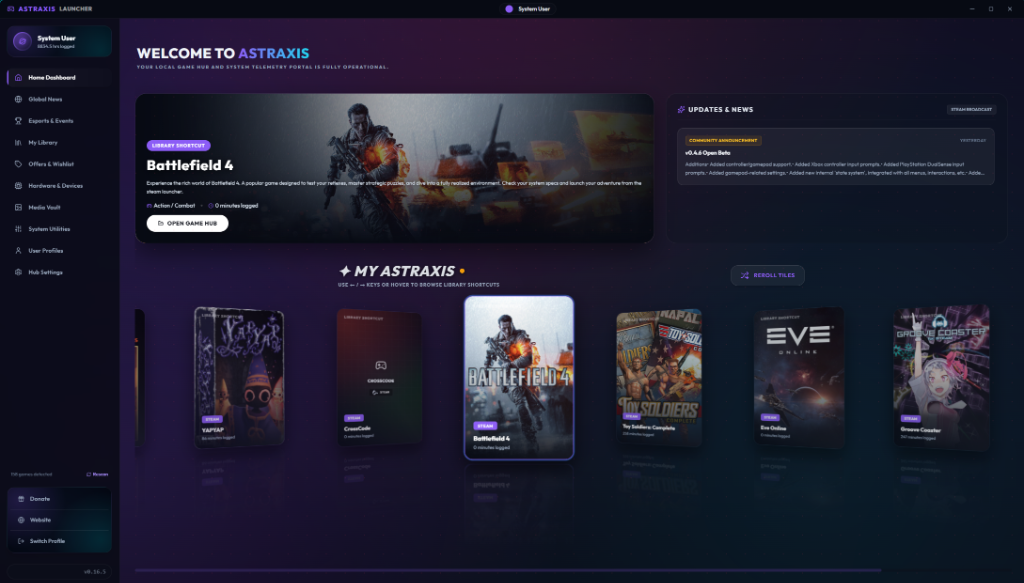This screenshot has height=583, width=1024.
Task: Click the v0.16.5 version label
Action: (95, 571)
